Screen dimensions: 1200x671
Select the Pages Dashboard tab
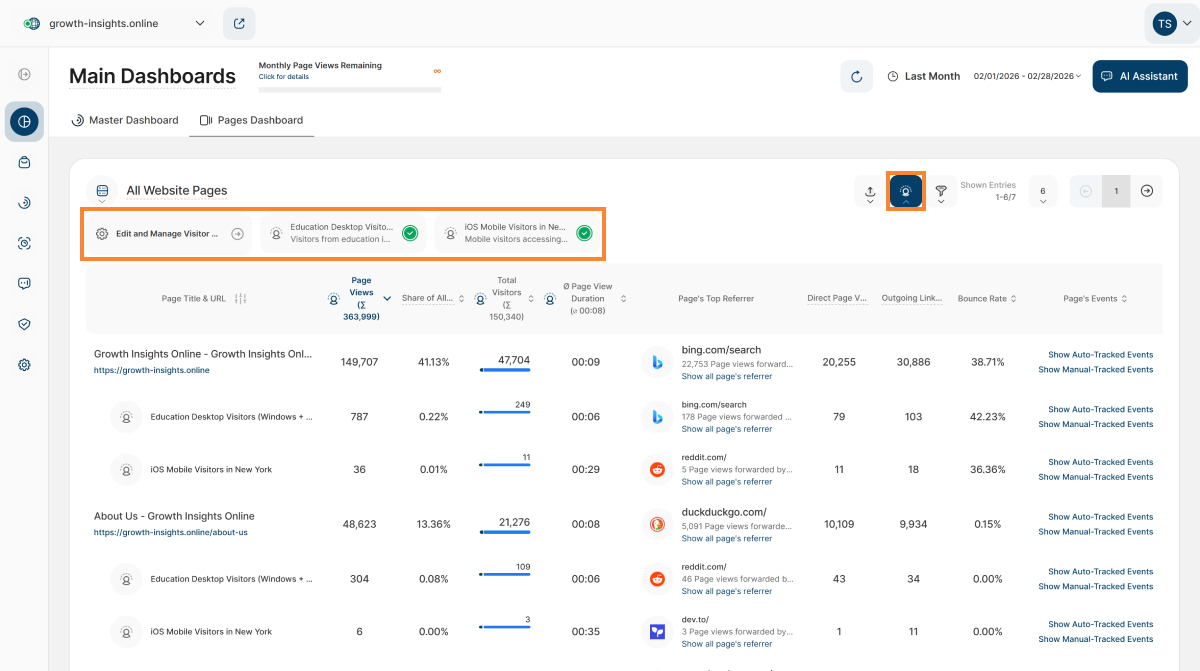tap(251, 120)
